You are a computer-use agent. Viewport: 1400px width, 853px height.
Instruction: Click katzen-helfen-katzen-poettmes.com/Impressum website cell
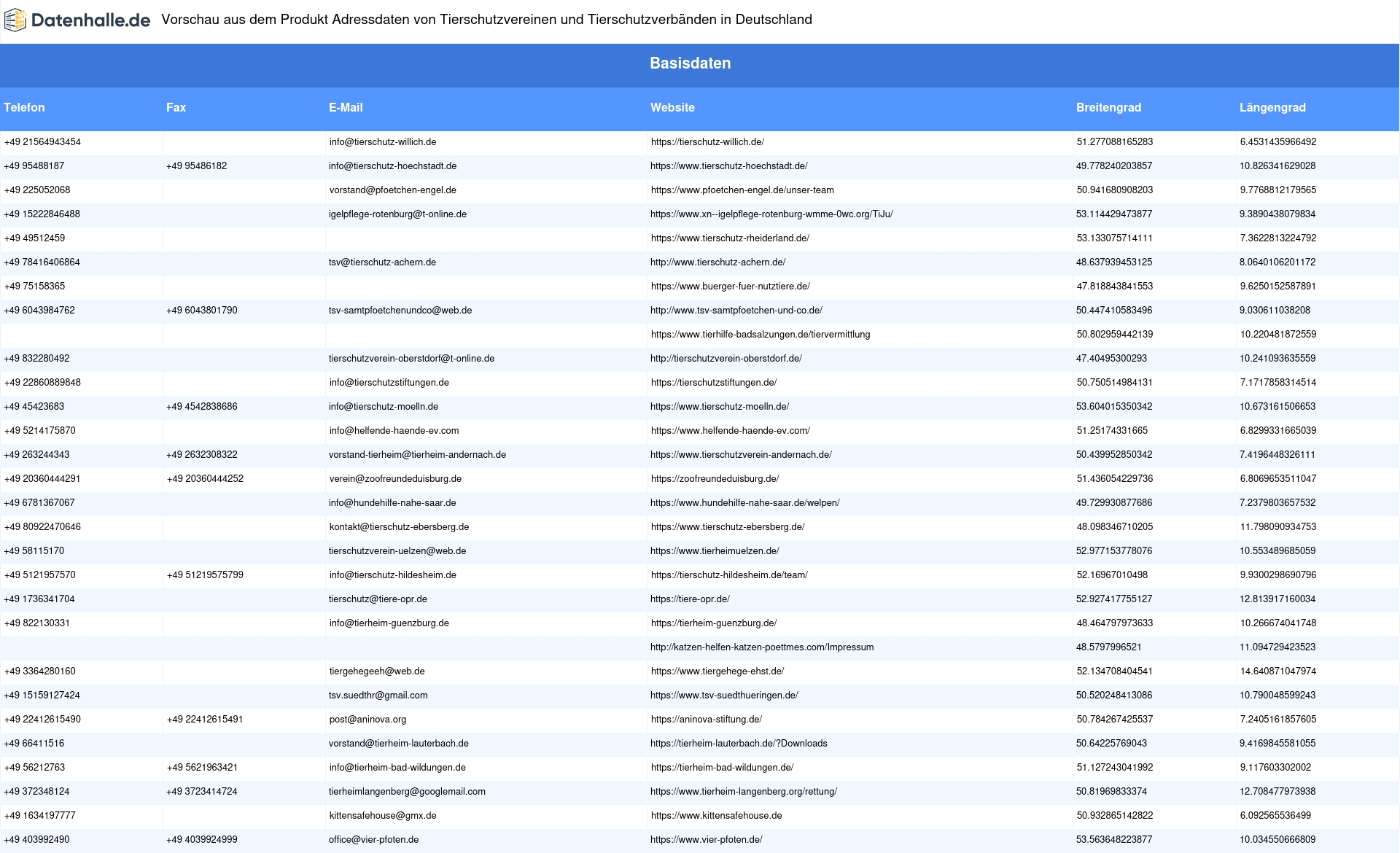(x=762, y=647)
